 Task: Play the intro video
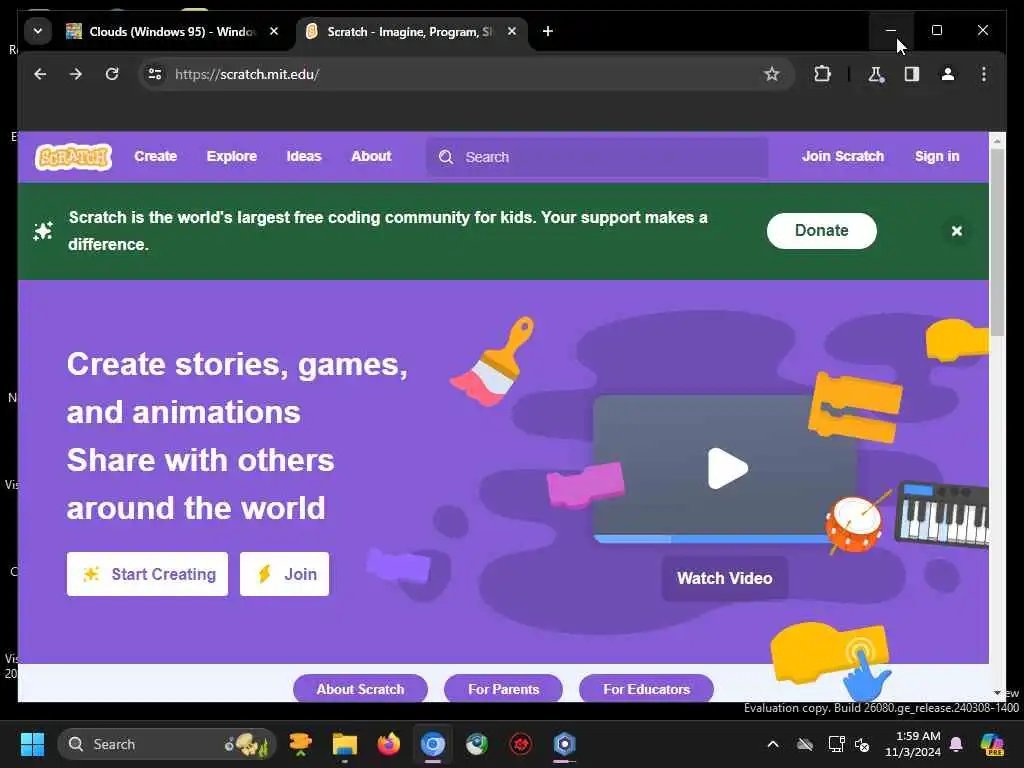point(727,468)
